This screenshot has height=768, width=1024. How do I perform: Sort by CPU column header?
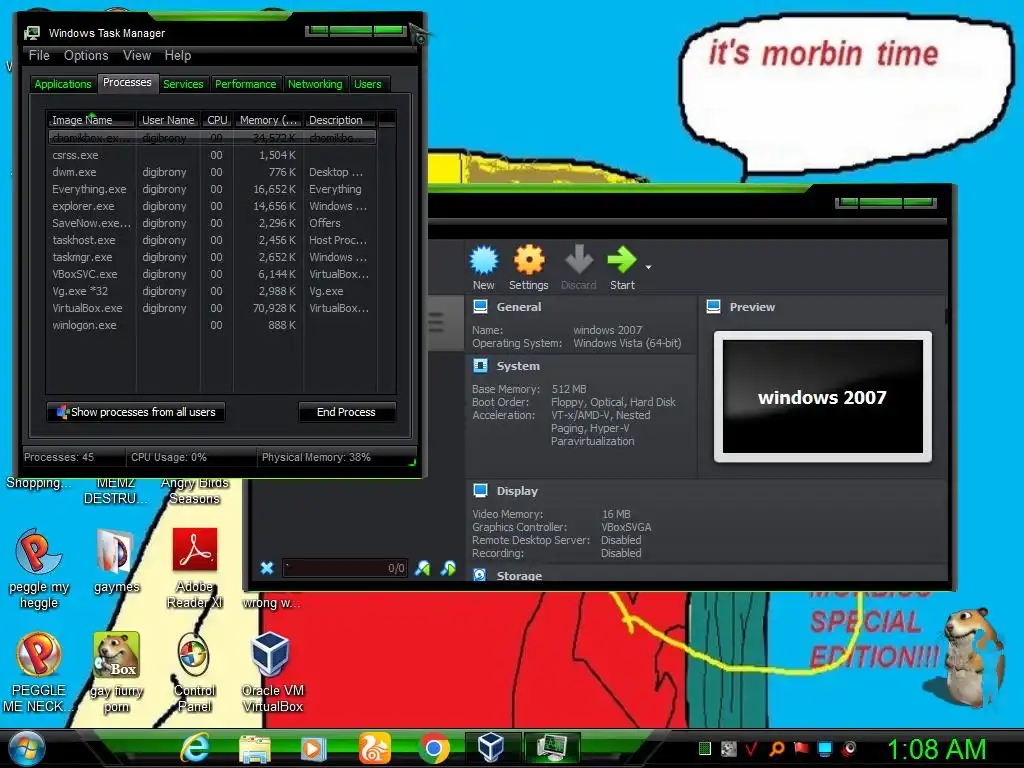217,120
